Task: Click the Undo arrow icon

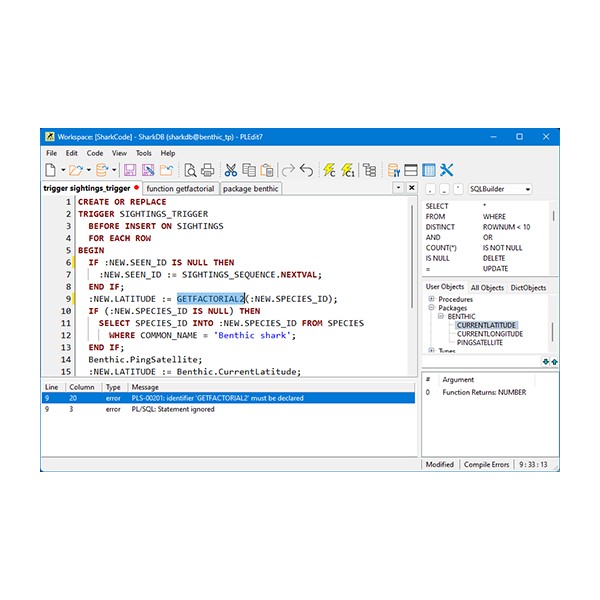Action: 306,170
